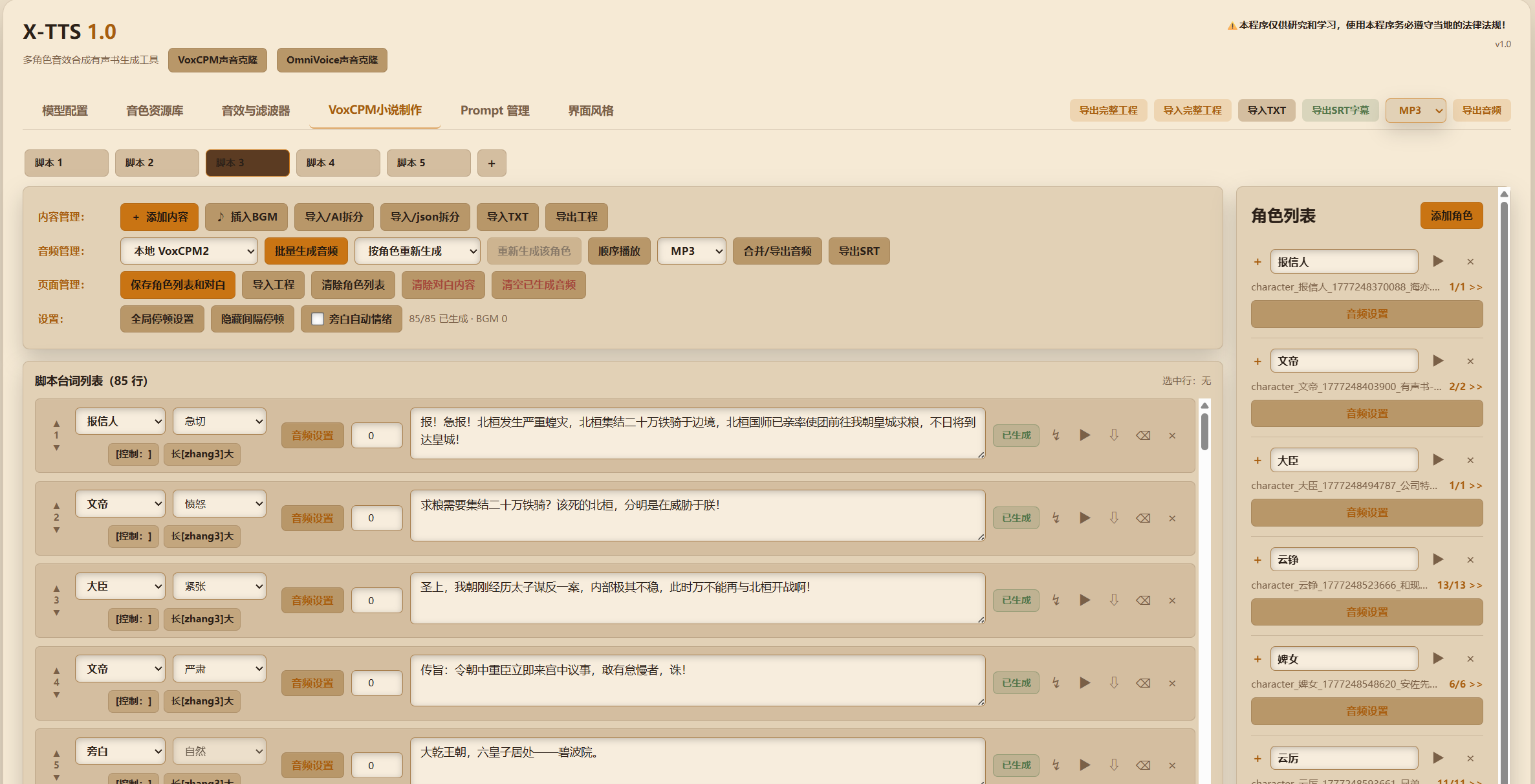Click + tab to add a new script
The height and width of the screenshot is (784, 1535).
point(492,163)
